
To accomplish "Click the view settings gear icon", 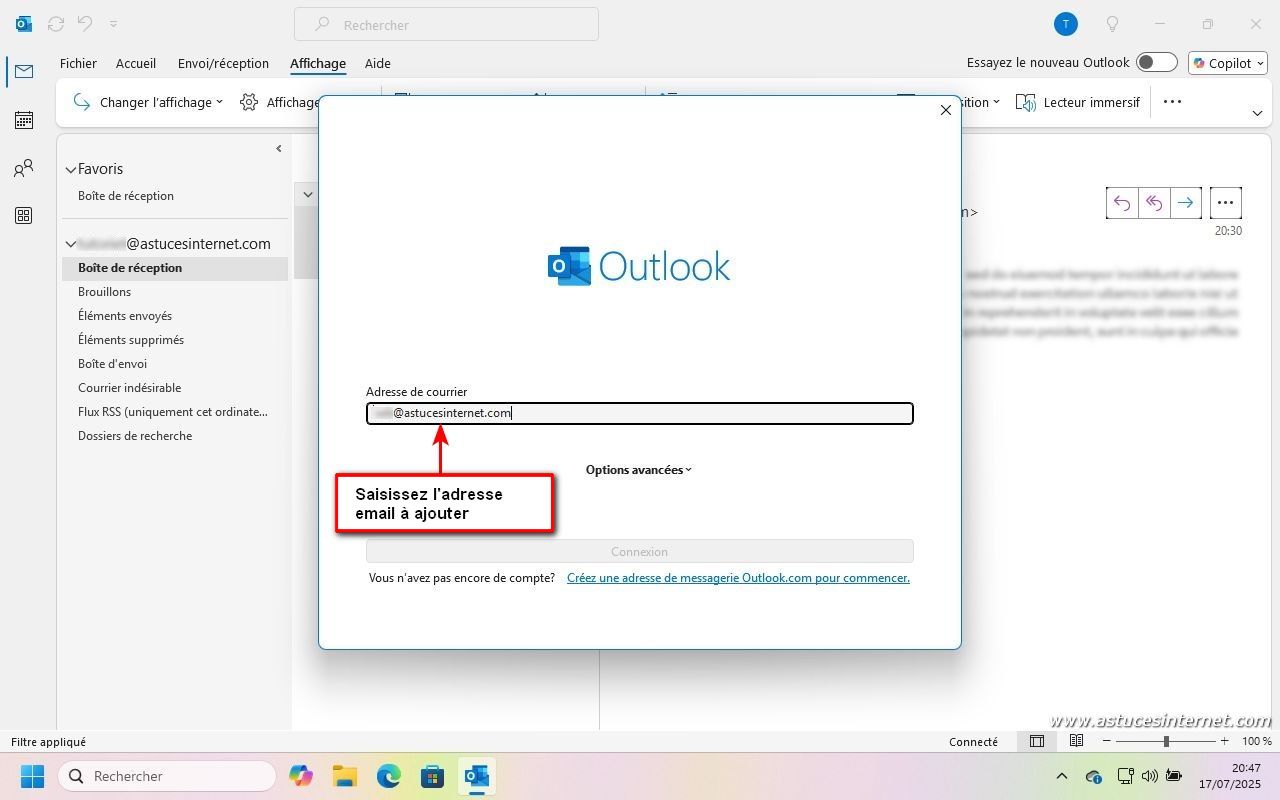I will (249, 102).
